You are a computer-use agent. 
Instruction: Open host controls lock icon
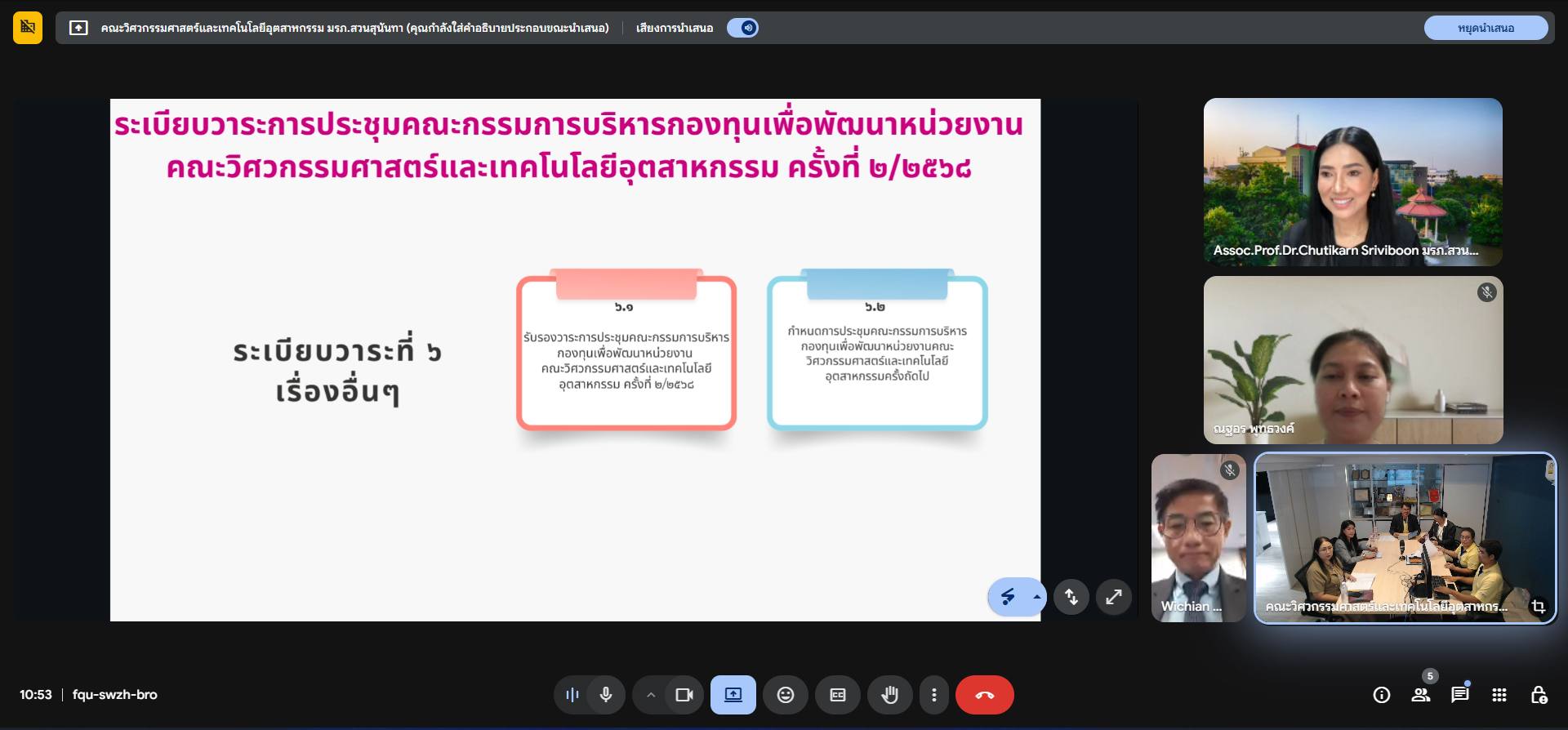pos(1538,695)
